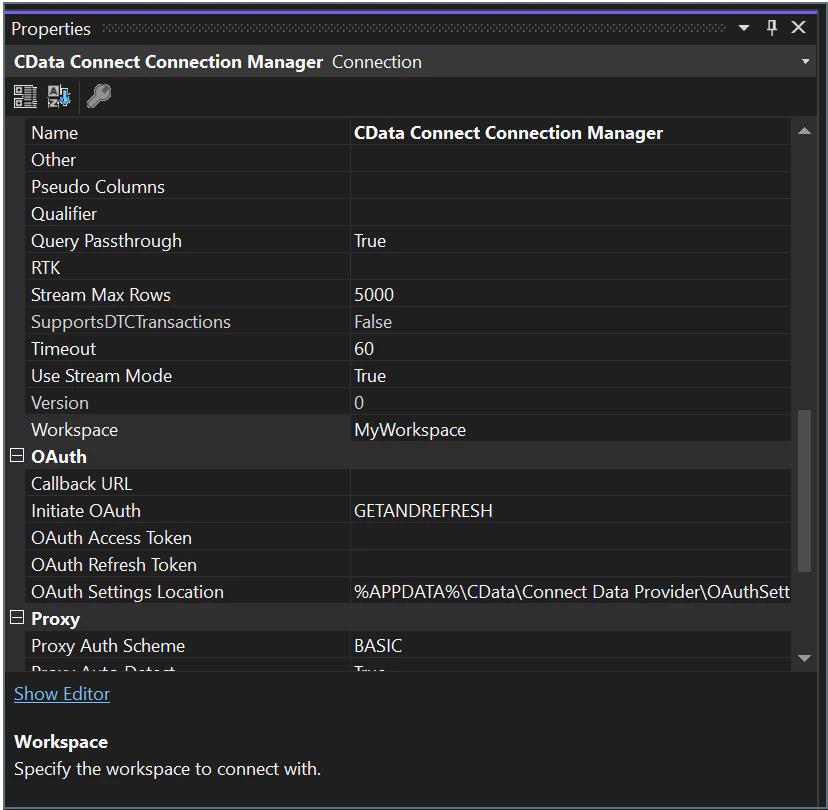Collapse the OAuth category
Image resolution: width=828 pixels, height=810 pixels.
click(17, 456)
